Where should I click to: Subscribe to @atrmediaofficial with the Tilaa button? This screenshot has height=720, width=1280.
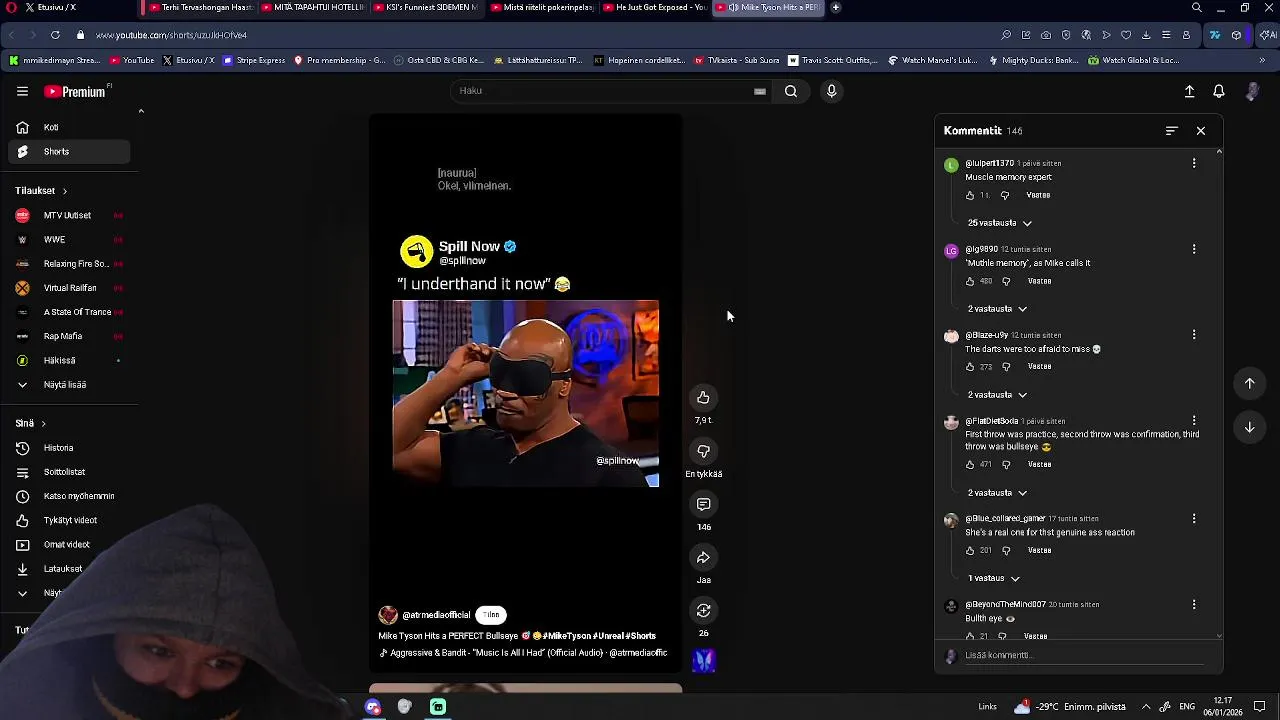tap(491, 615)
